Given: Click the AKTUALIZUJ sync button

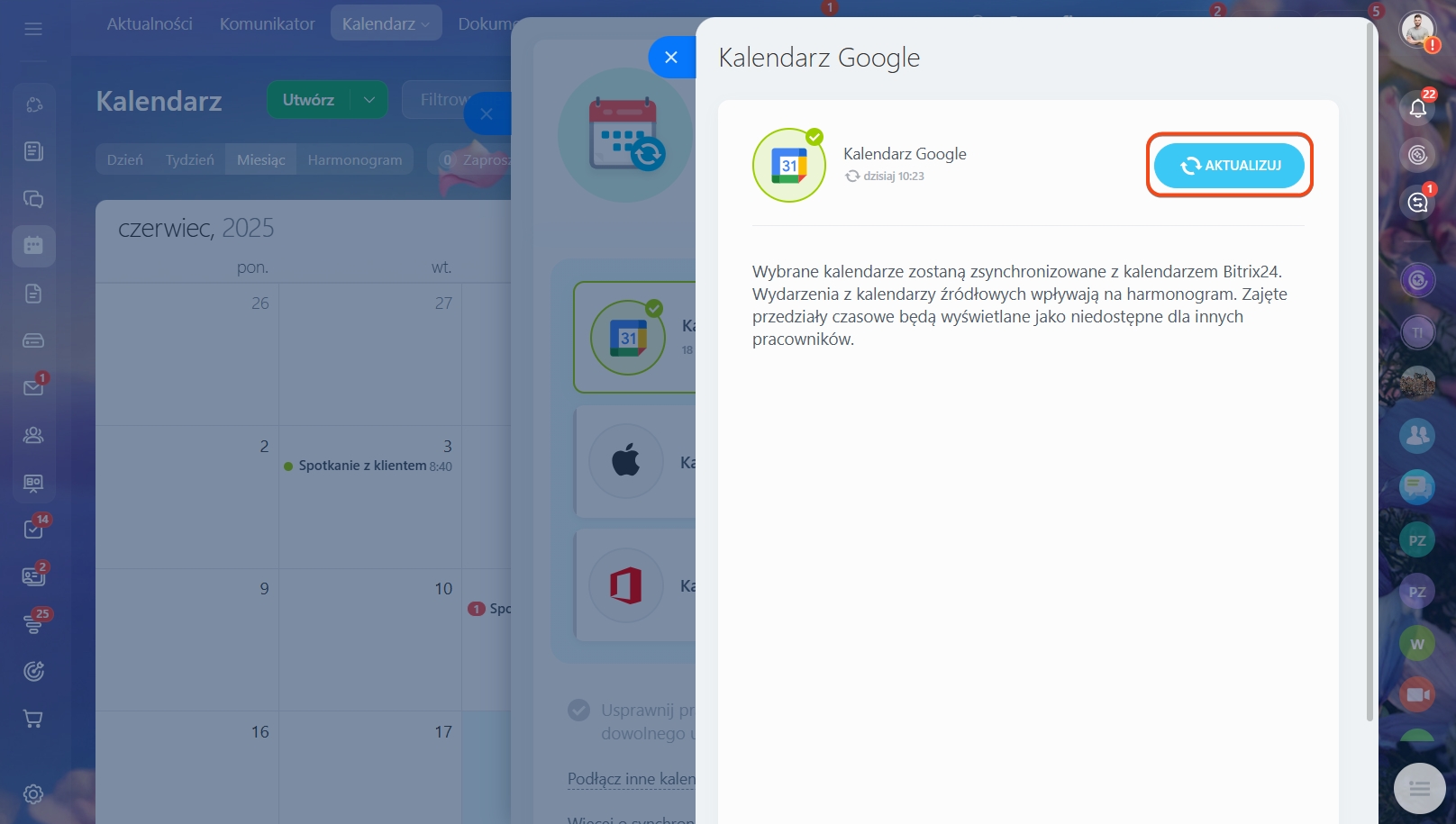Looking at the screenshot, I should [1229, 166].
